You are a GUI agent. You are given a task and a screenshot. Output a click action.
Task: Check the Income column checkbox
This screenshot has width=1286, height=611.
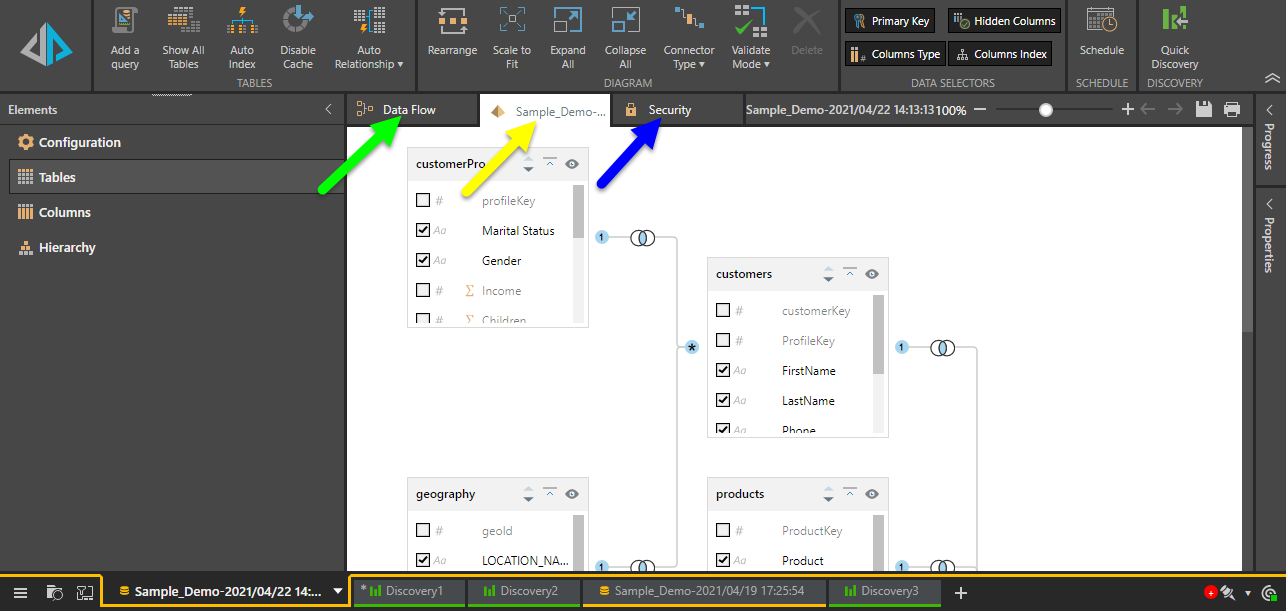(423, 290)
